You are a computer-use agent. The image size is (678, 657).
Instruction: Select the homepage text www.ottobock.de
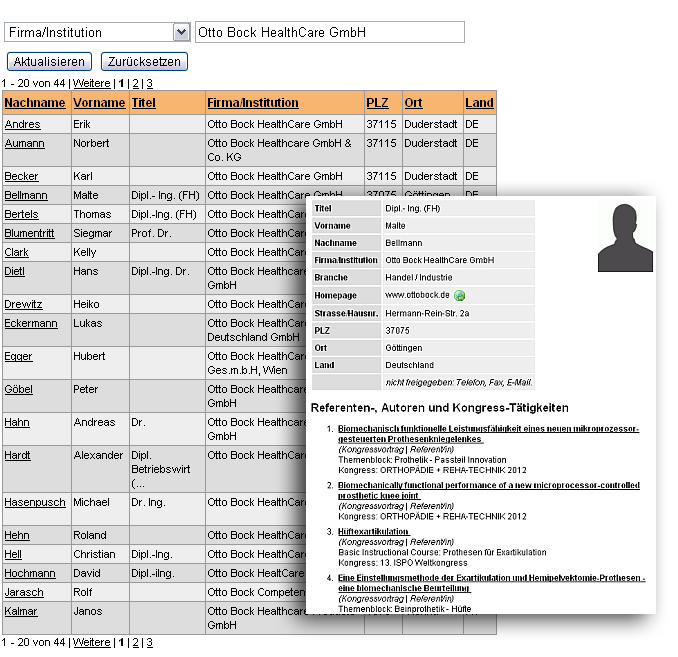pyautogui.click(x=417, y=295)
